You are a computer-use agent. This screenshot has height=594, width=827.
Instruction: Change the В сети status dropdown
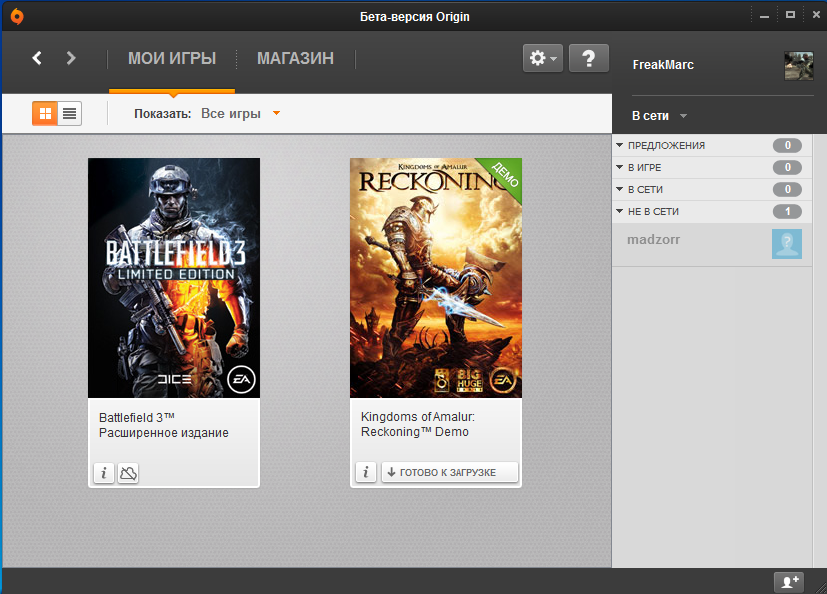(x=659, y=116)
